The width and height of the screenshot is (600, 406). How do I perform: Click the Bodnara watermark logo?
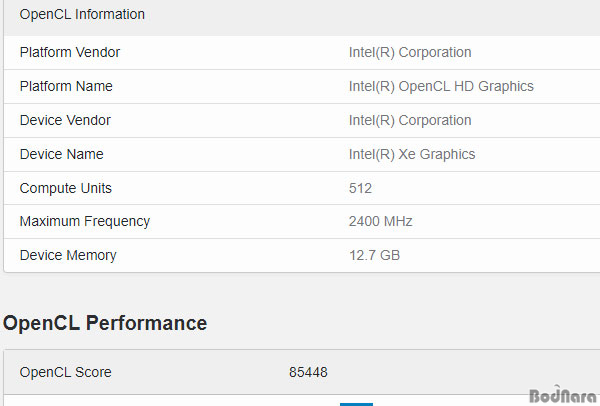point(563,395)
